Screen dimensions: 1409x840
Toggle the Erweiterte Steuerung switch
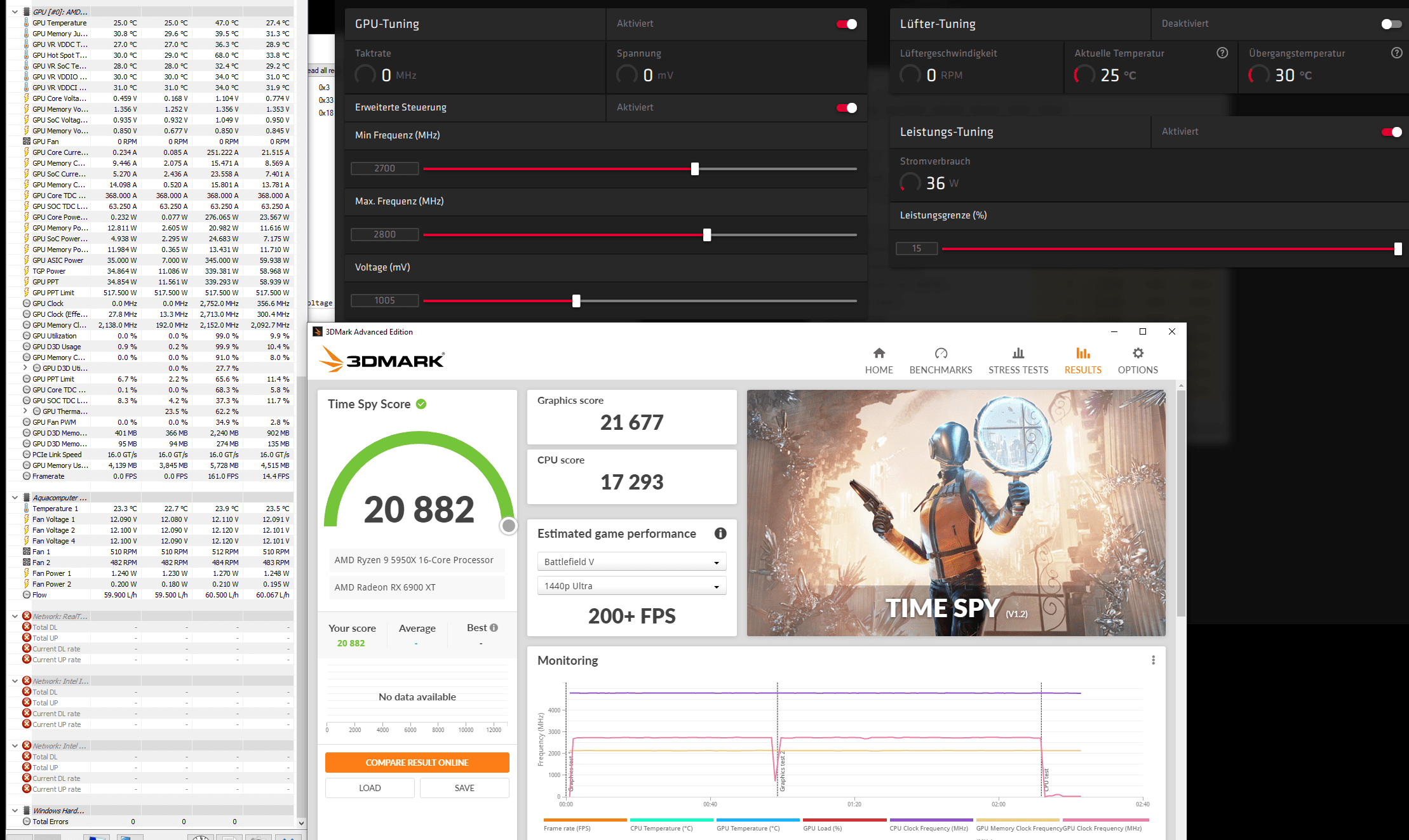[x=847, y=108]
